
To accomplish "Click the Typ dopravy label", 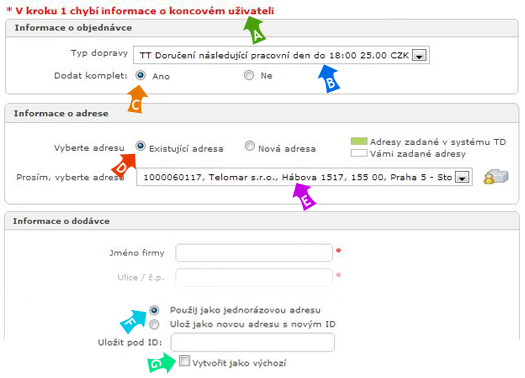I will pos(99,53).
